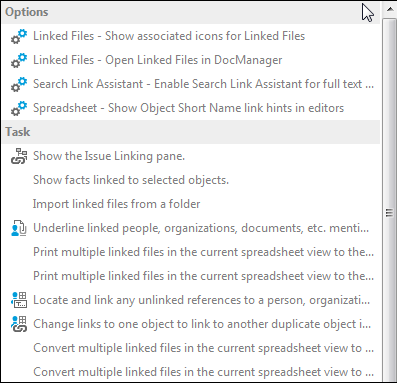Select Linked Files - Show associated icons entry
Screen dimensions: 397x383
[x=191, y=36]
